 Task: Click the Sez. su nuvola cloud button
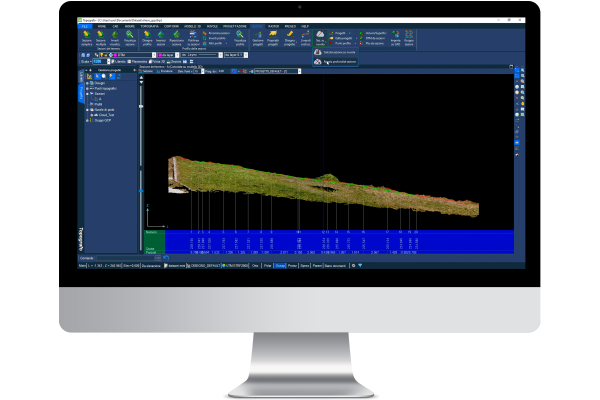(x=320, y=38)
